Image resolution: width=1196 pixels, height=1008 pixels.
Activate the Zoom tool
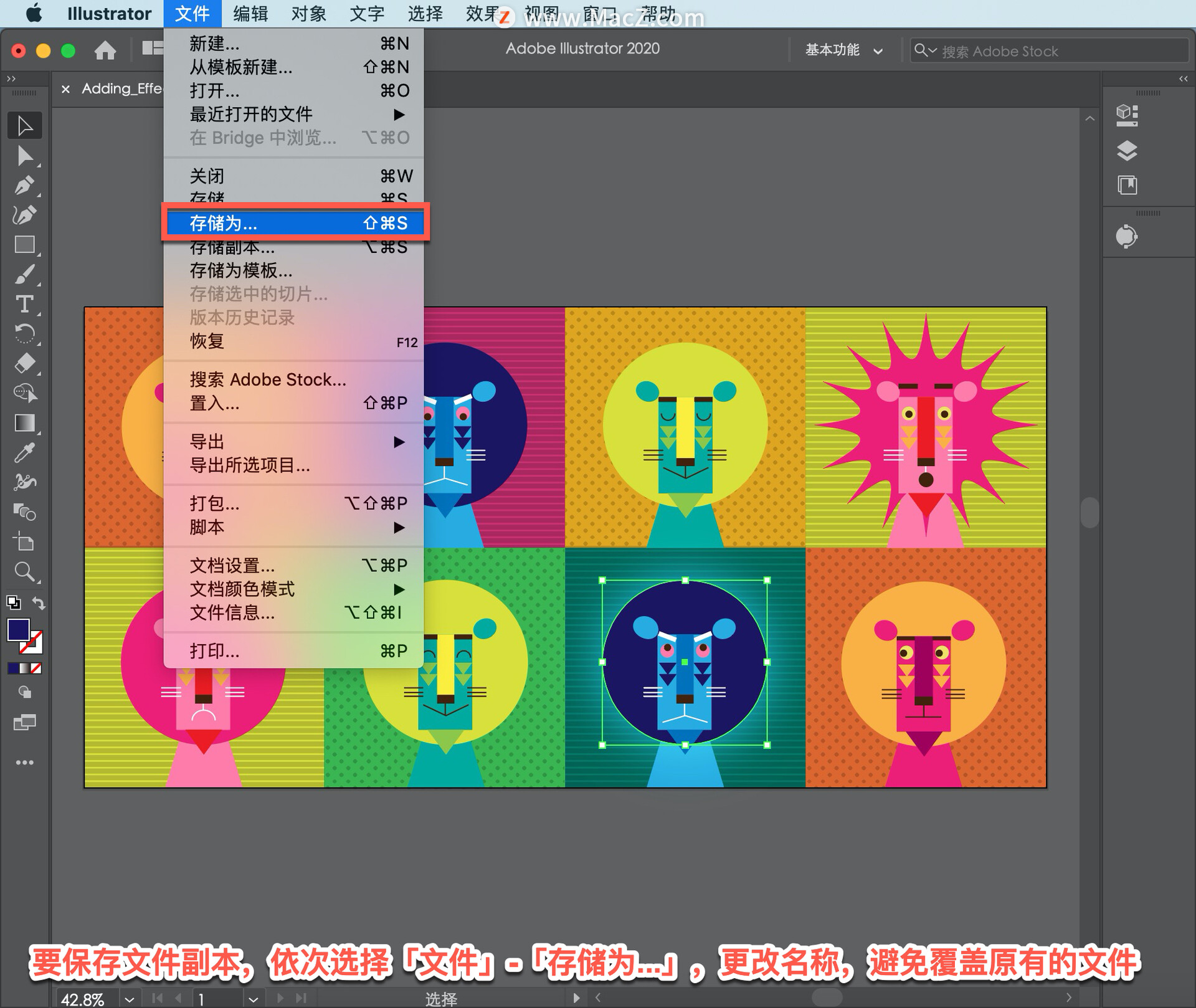pyautogui.click(x=25, y=572)
